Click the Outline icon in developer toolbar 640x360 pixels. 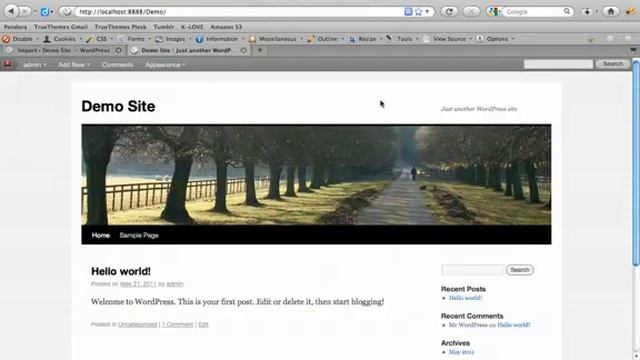click(311, 39)
